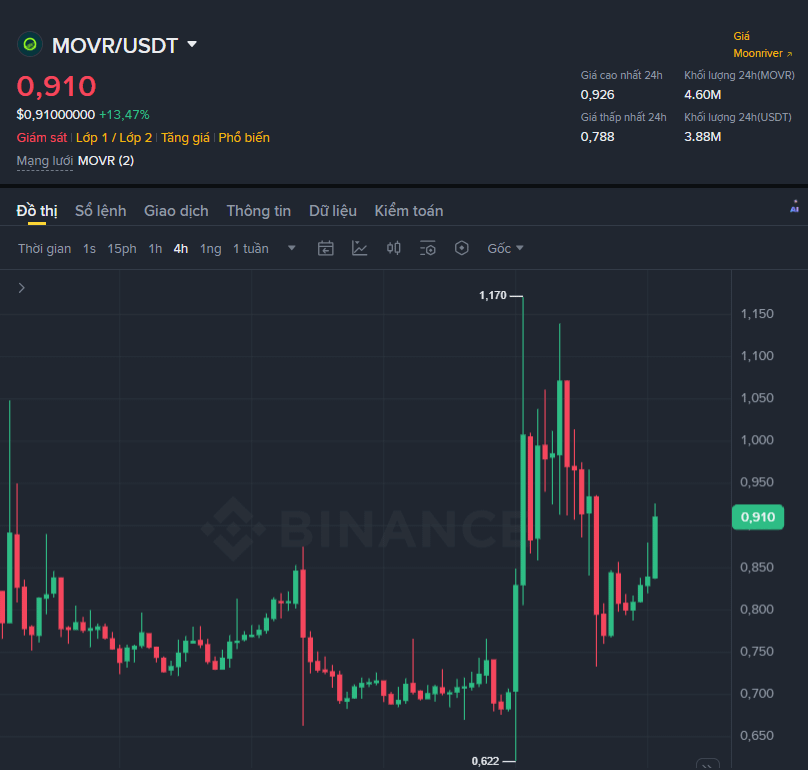808x770 pixels.
Task: Click the +13,47% change value
Action: point(124,114)
